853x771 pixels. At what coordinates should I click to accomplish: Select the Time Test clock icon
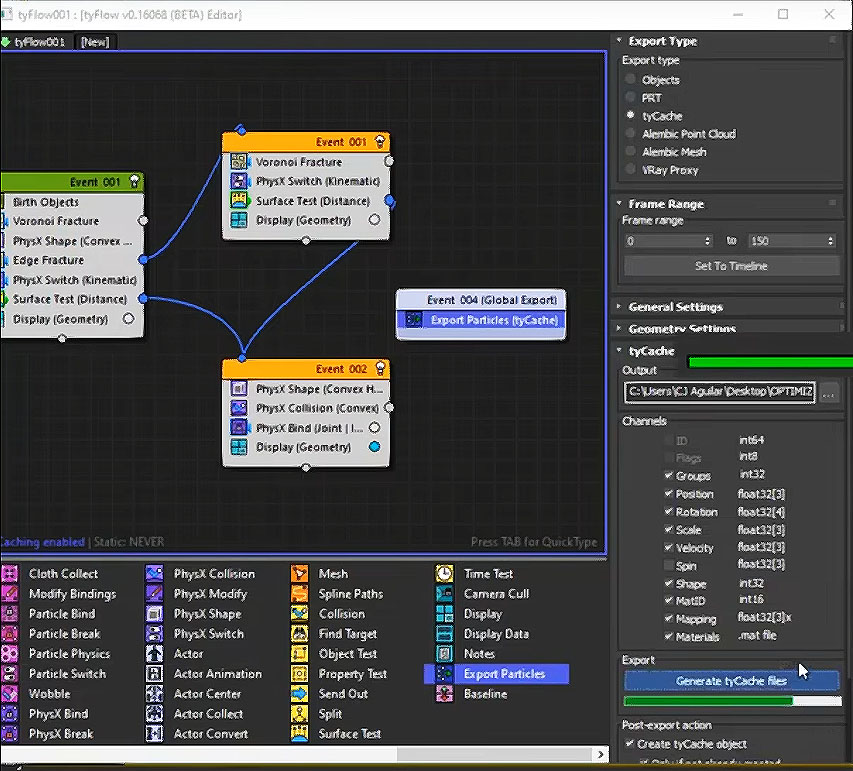pyautogui.click(x=444, y=573)
